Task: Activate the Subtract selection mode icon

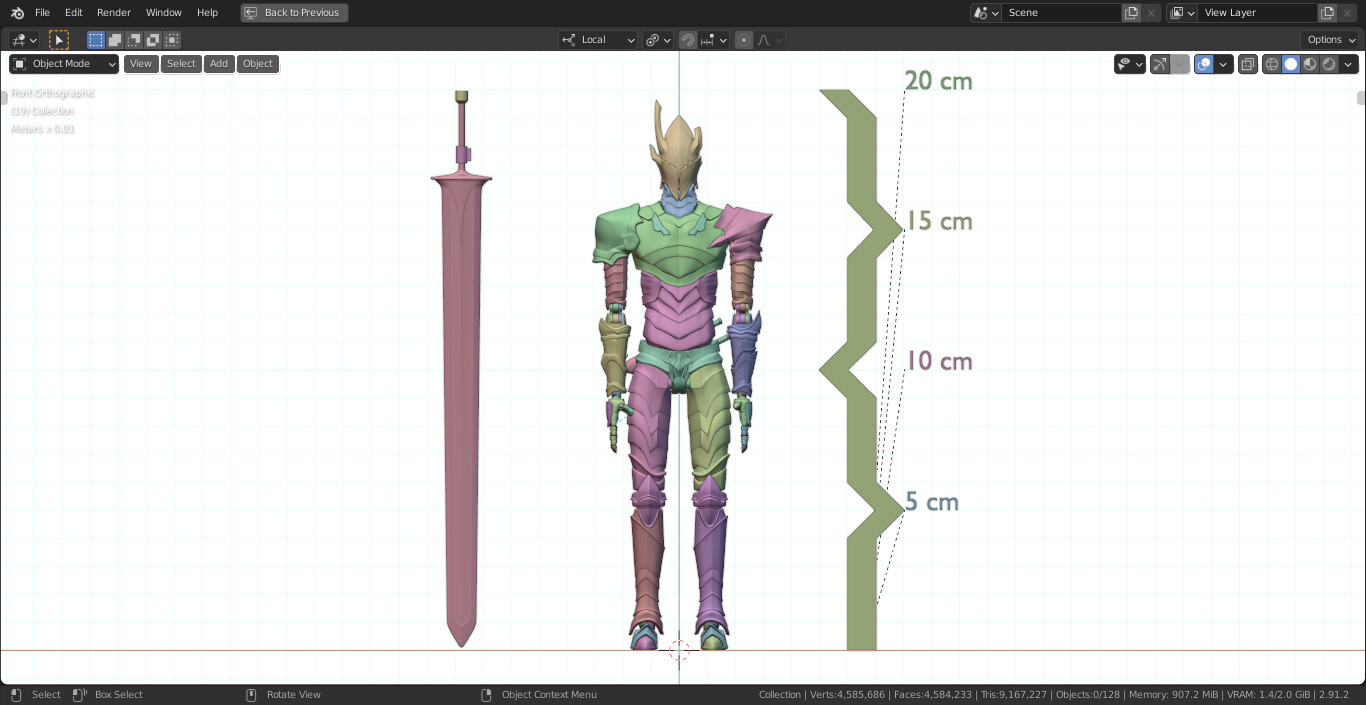Action: [133, 40]
